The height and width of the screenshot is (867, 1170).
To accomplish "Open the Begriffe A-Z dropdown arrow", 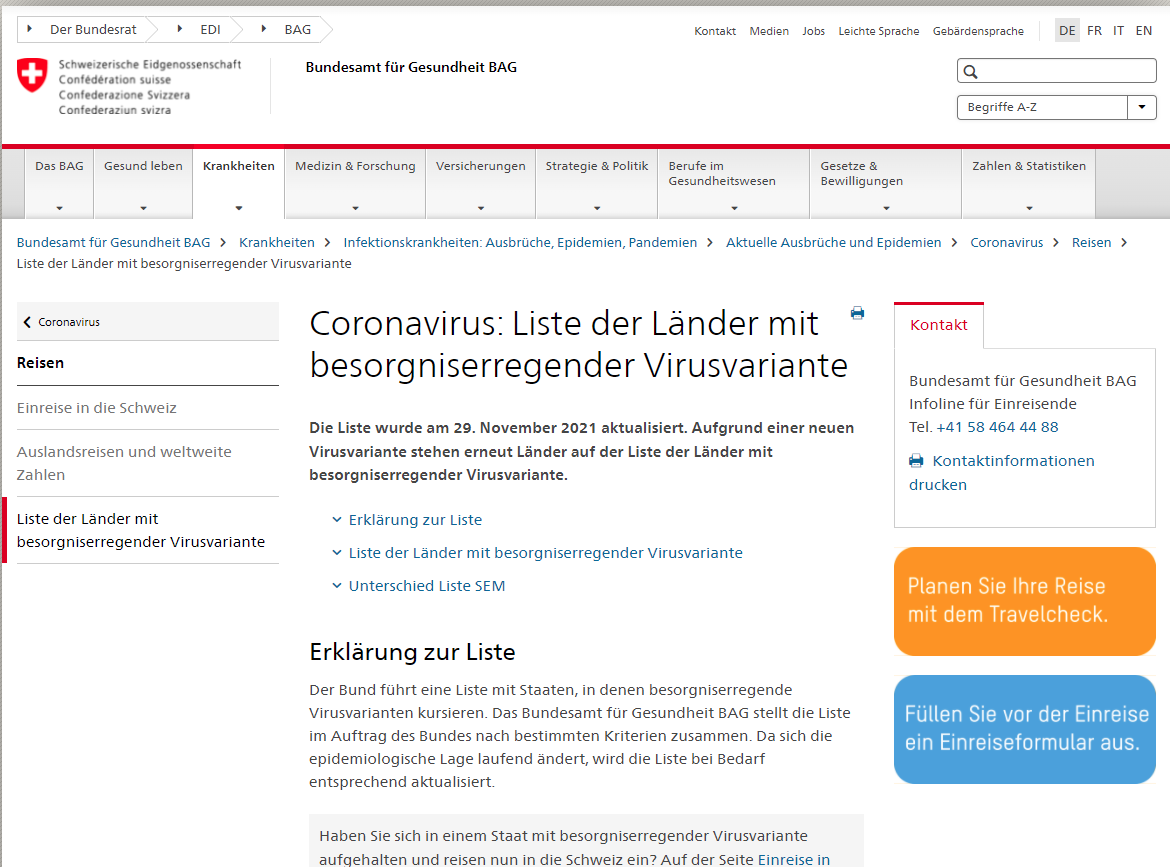I will [1142, 107].
